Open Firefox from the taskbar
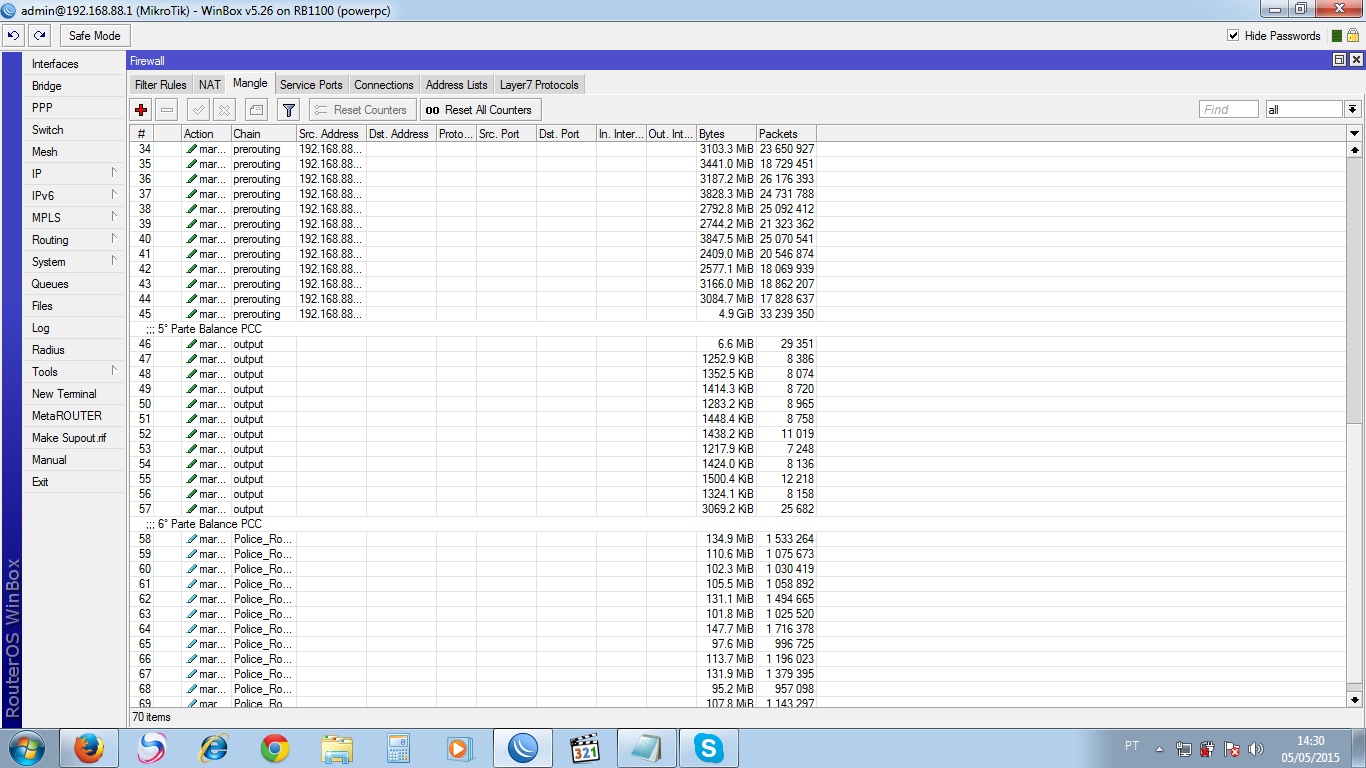Image resolution: width=1366 pixels, height=768 pixels. 89,748
